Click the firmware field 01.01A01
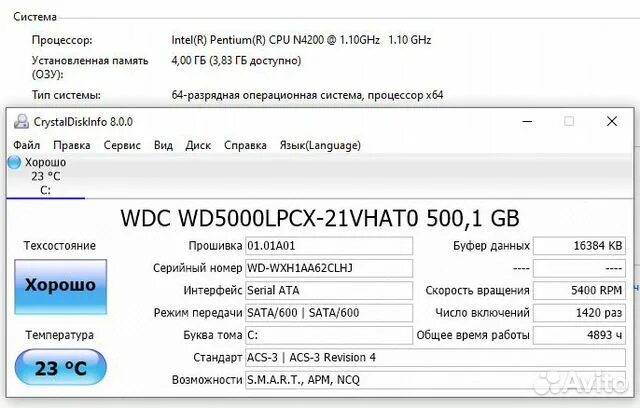This screenshot has width=640, height=408. pyautogui.click(x=329, y=246)
